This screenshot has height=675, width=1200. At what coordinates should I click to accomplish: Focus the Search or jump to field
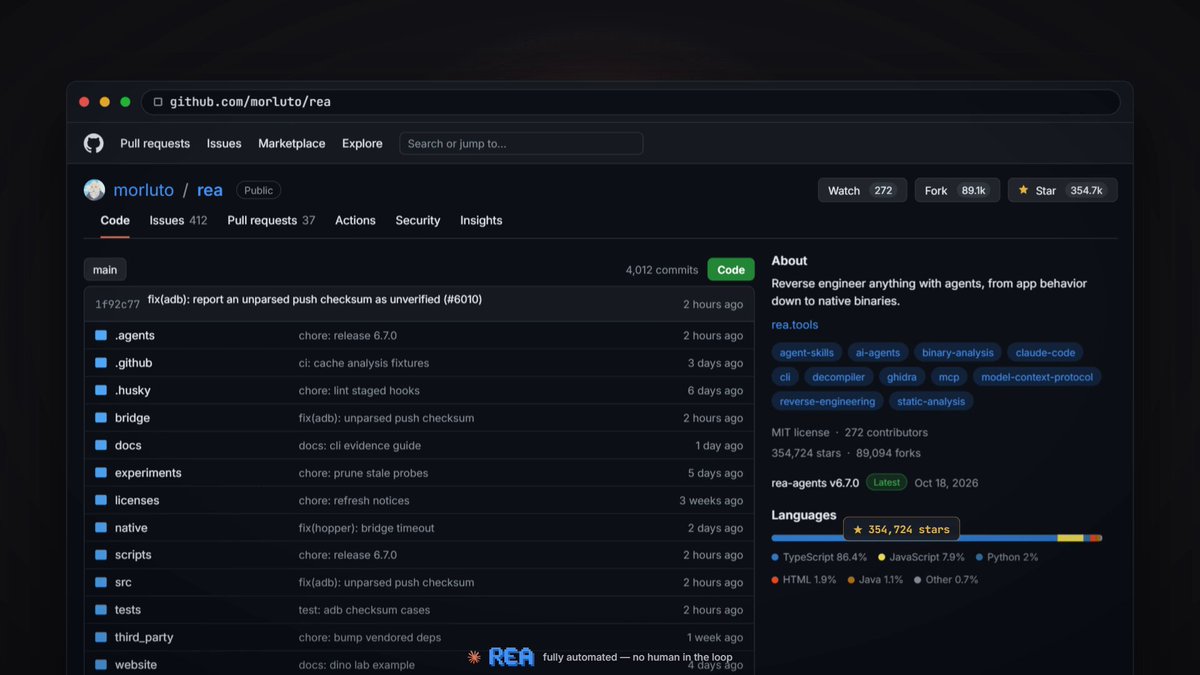[521, 143]
